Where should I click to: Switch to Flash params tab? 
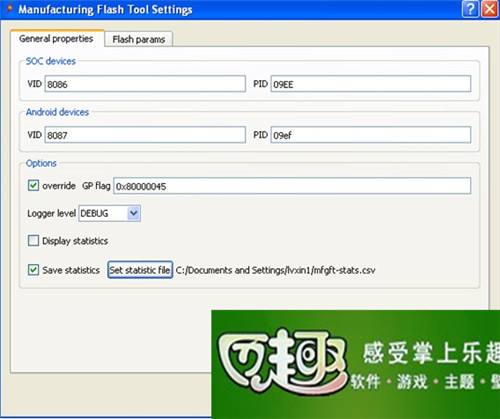tap(139, 39)
